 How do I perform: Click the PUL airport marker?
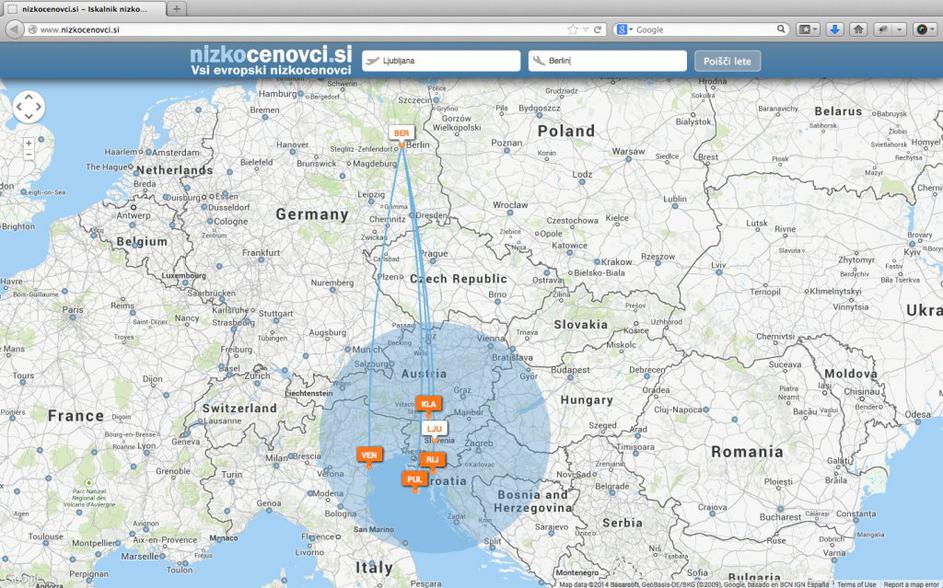tap(414, 479)
